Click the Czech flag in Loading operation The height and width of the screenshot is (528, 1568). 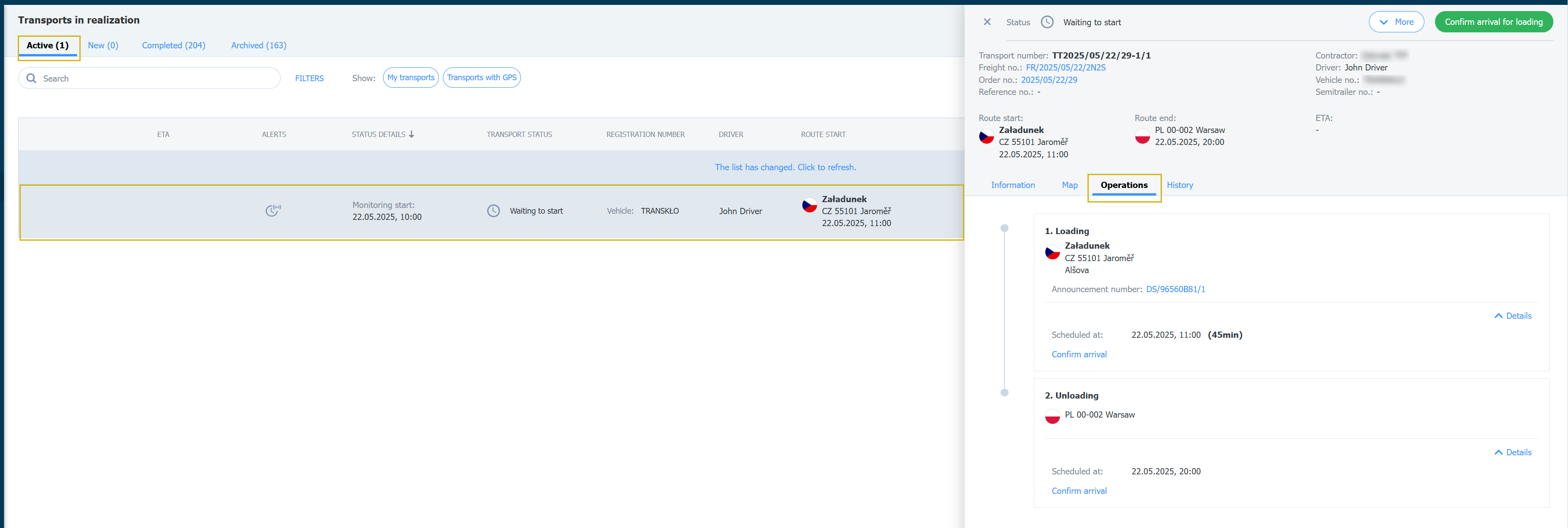(x=1052, y=252)
